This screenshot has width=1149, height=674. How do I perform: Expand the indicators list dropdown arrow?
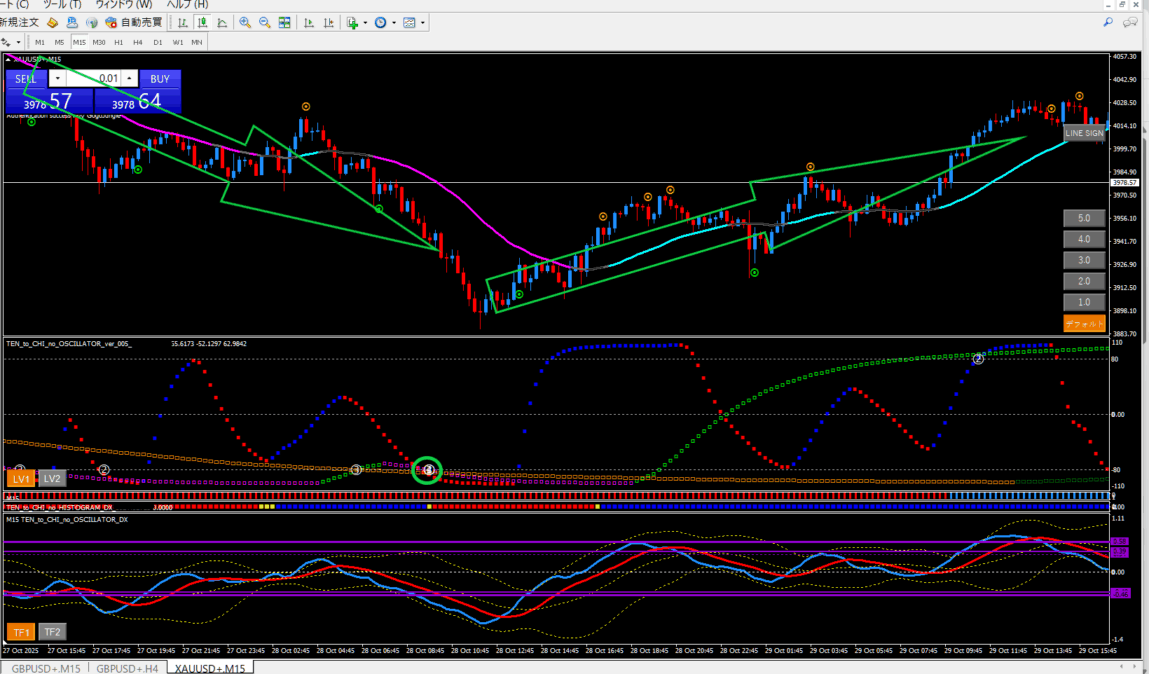coord(365,22)
